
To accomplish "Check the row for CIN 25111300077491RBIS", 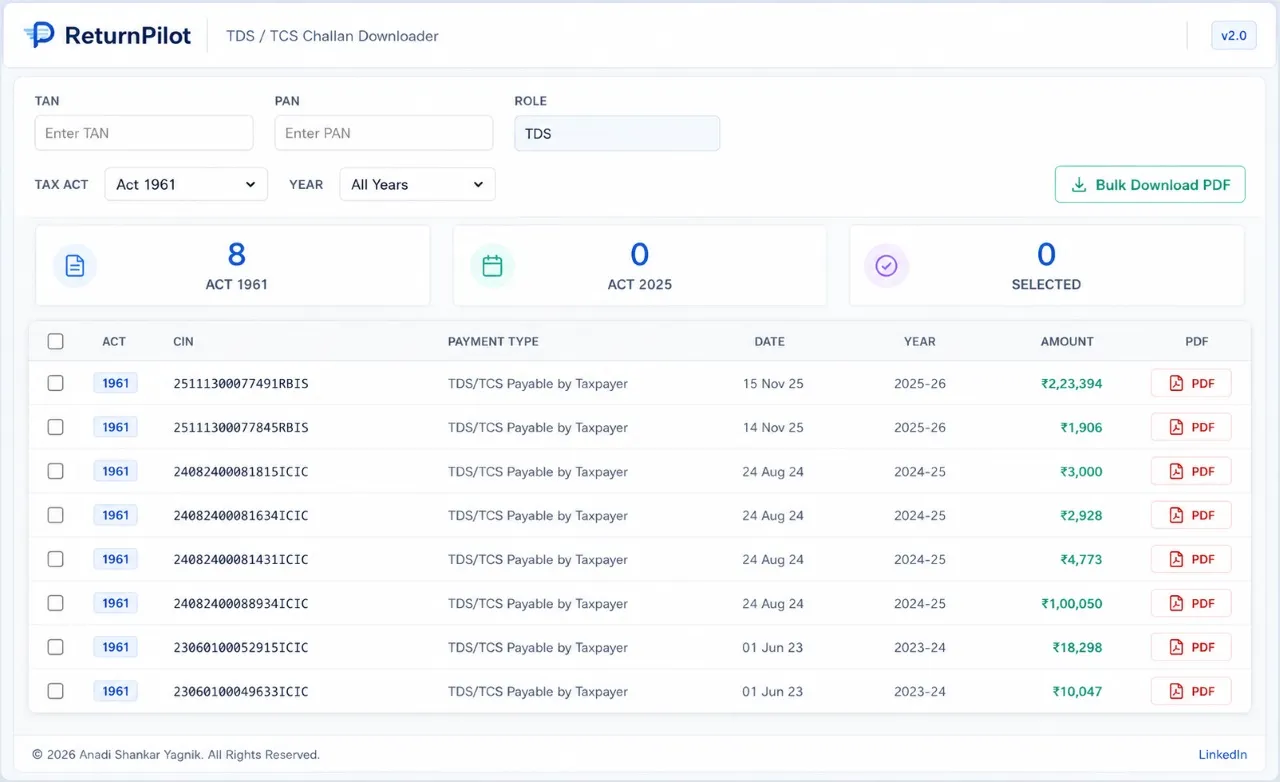I will [x=56, y=383].
